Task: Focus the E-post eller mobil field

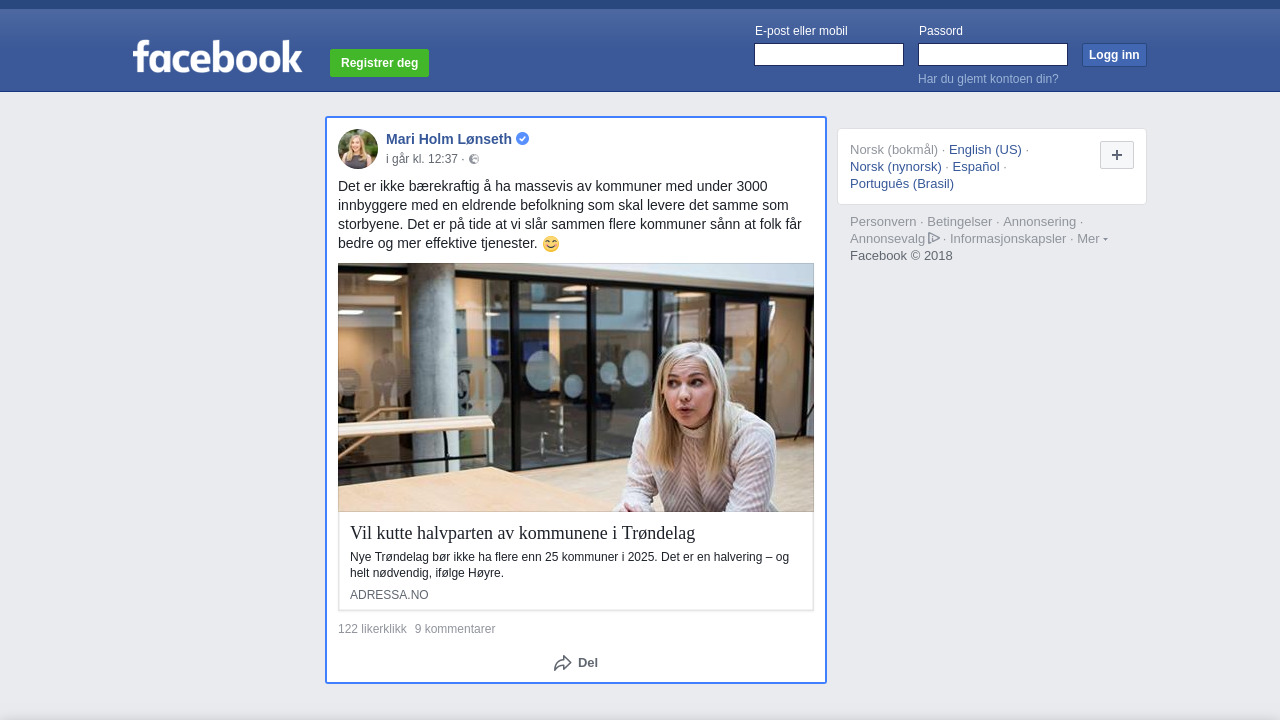Action: 829,55
